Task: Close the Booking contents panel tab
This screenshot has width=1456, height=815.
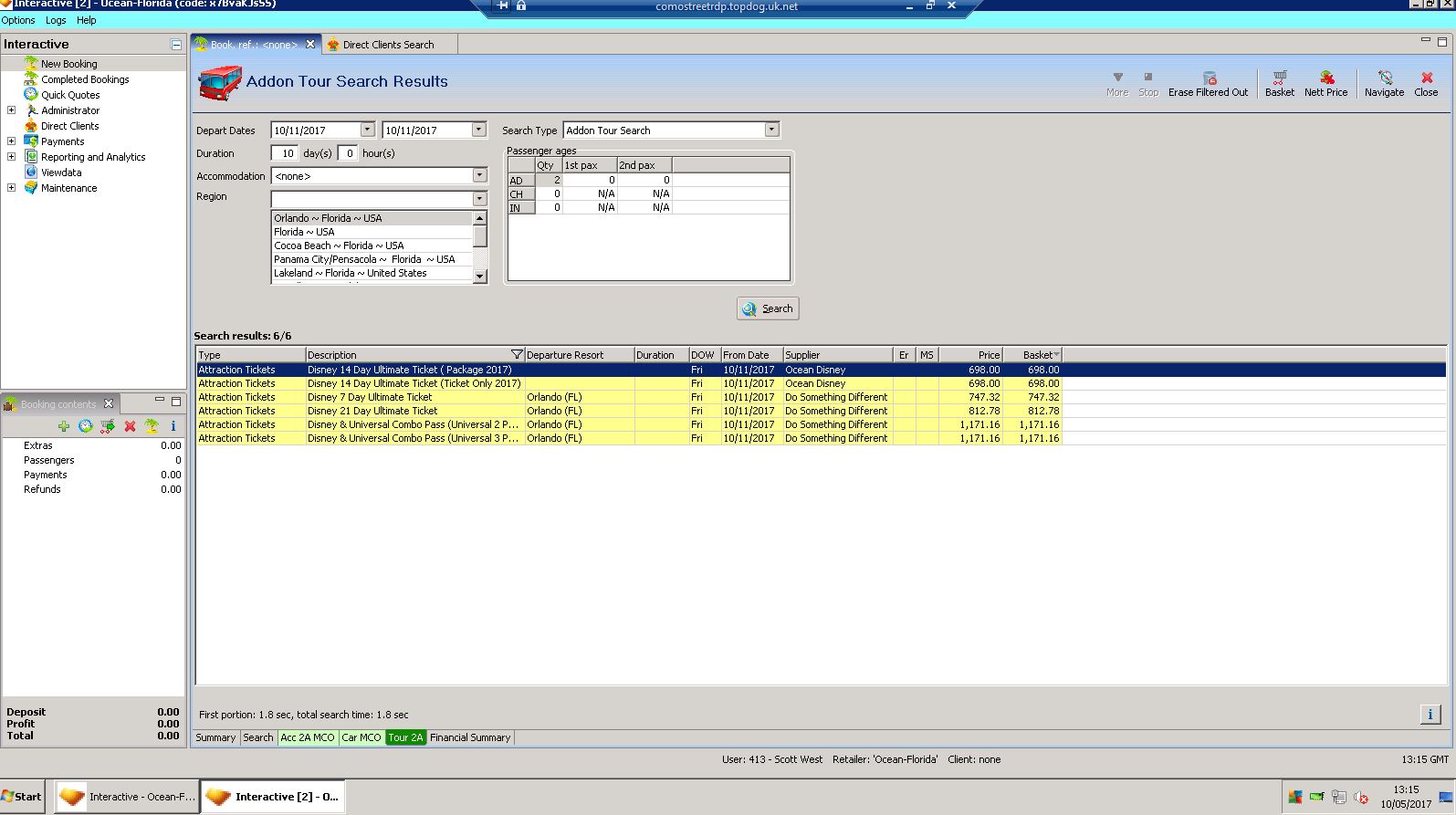Action: tap(109, 403)
